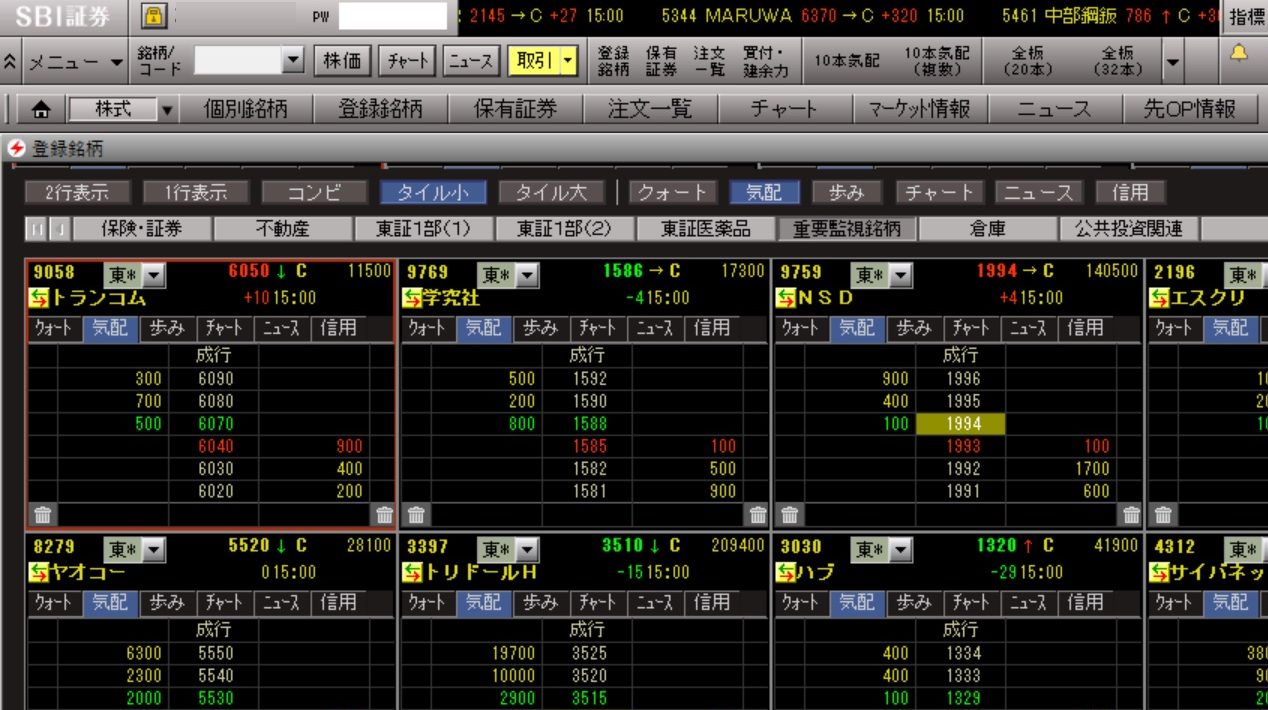Click the trade icon next to 学究社
The height and width of the screenshot is (710, 1268).
413,298
